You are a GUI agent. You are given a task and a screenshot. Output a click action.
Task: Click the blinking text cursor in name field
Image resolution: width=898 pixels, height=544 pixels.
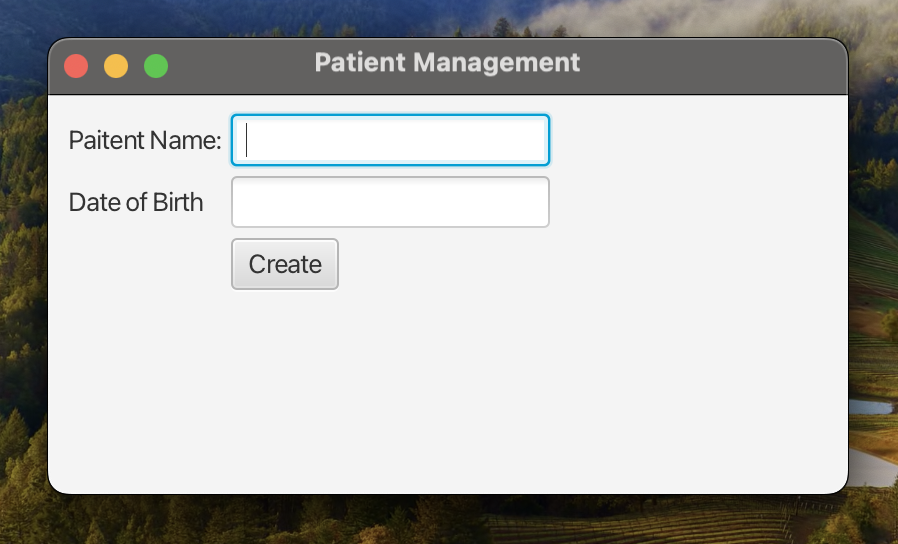click(x=247, y=140)
